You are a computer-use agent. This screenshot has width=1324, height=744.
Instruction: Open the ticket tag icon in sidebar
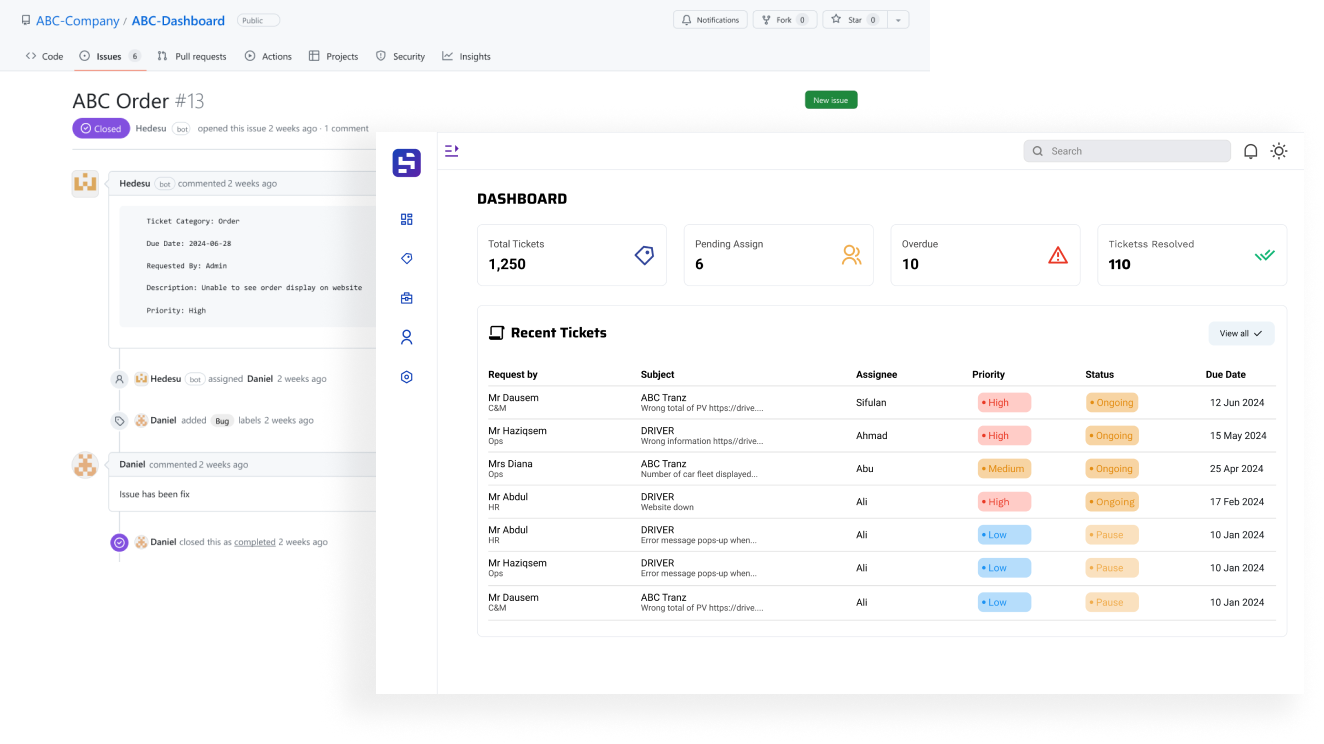coord(406,258)
